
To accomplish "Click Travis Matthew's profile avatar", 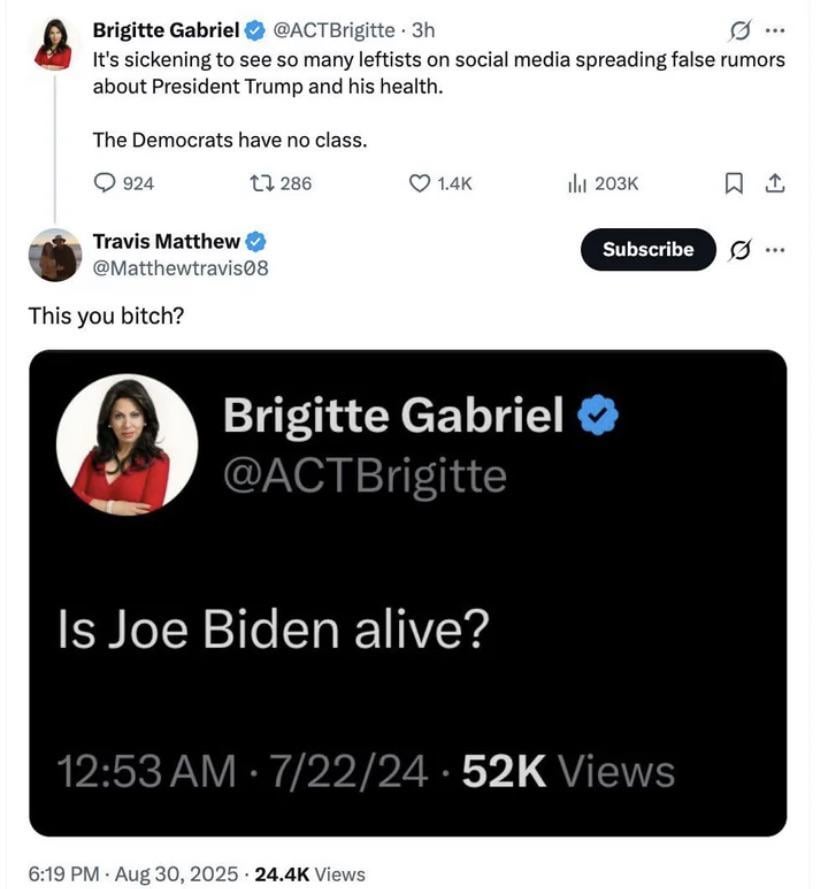I will pos(53,254).
